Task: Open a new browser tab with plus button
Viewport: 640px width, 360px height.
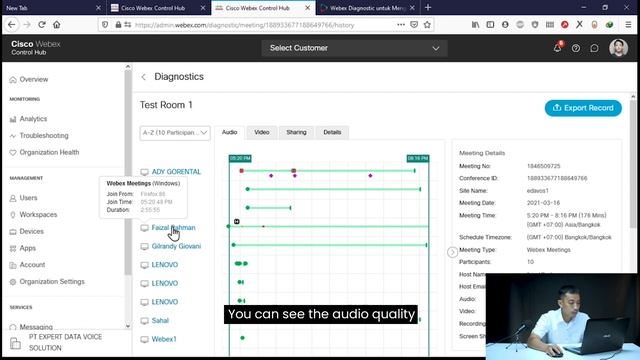Action: [x=428, y=7]
